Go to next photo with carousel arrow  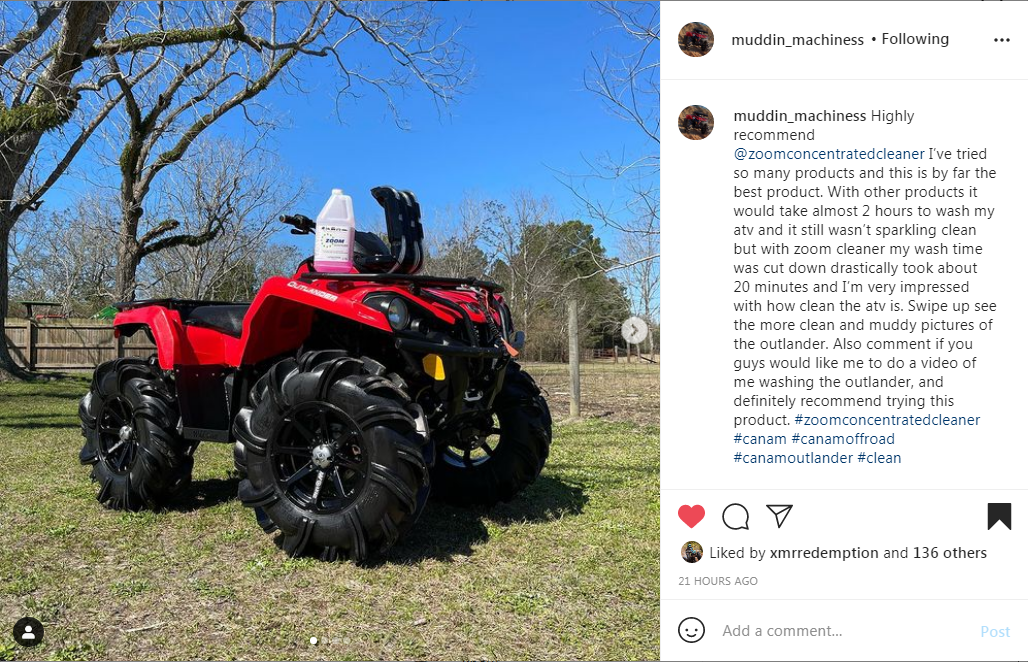[x=634, y=331]
